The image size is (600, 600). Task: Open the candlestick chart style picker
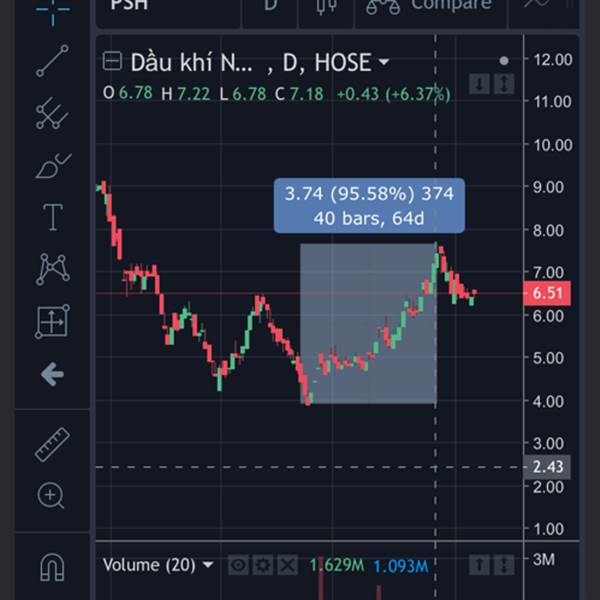pyautogui.click(x=326, y=8)
